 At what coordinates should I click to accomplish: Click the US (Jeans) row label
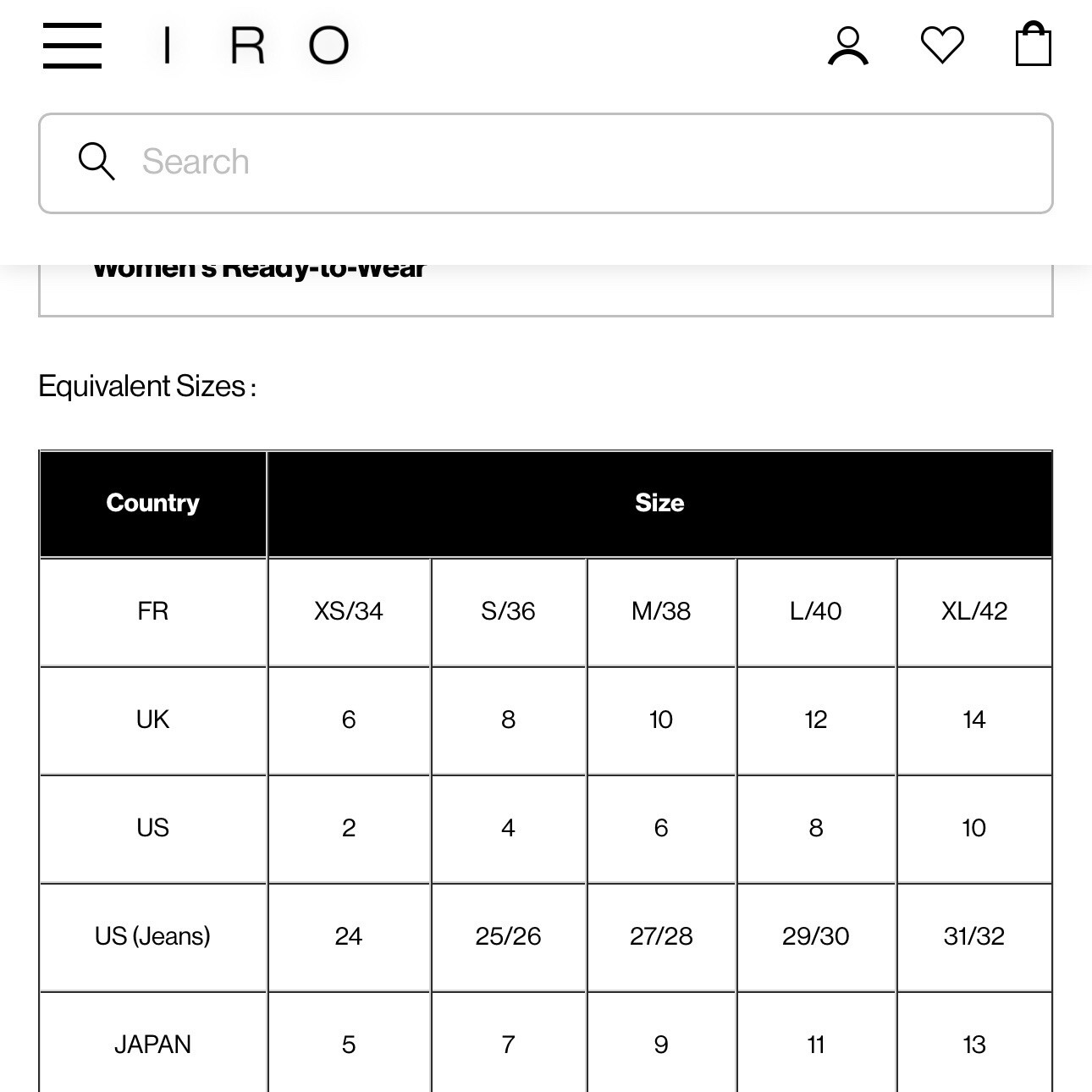point(153,937)
